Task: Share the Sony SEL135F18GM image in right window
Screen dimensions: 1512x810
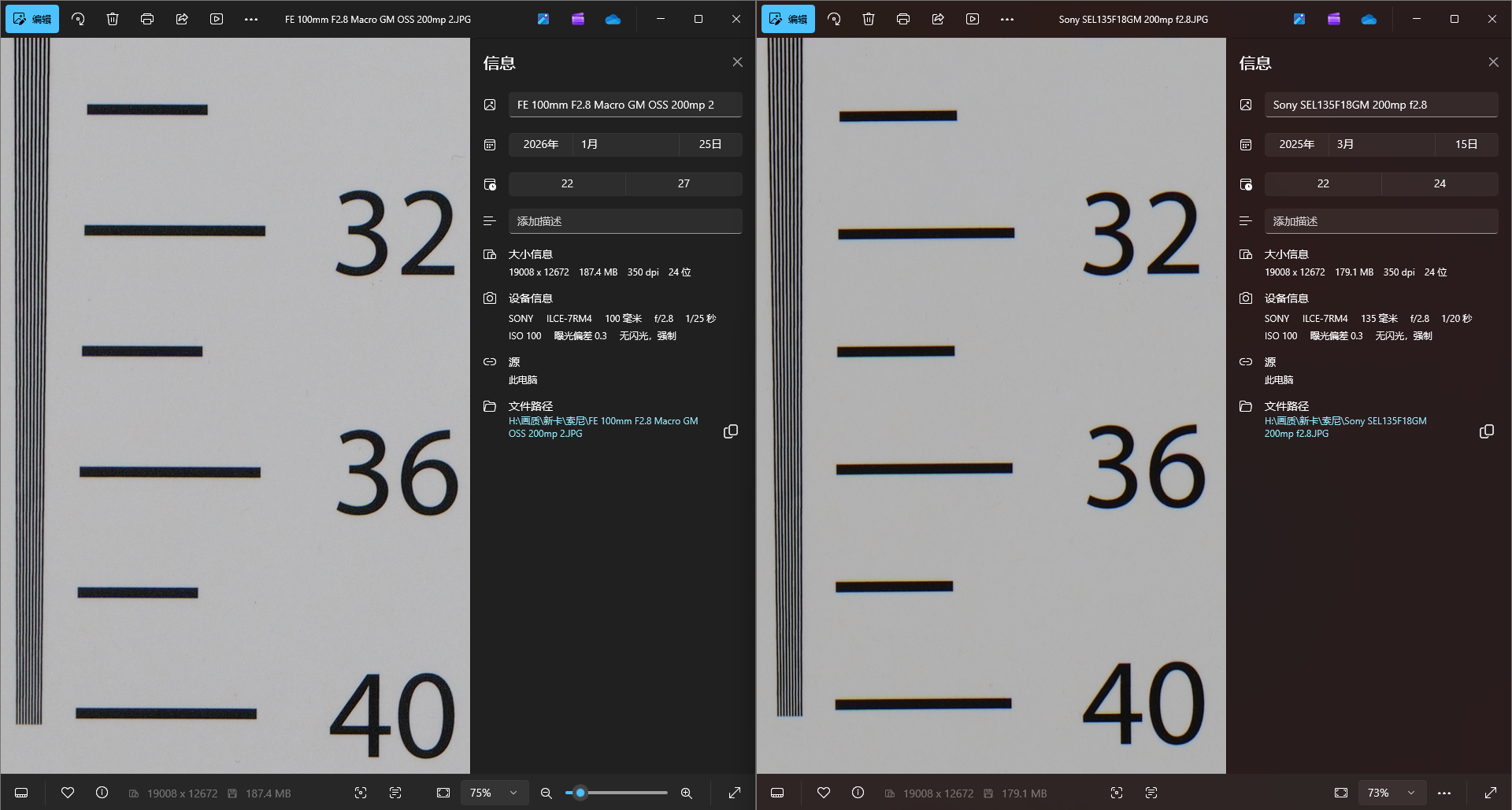Action: (x=938, y=19)
